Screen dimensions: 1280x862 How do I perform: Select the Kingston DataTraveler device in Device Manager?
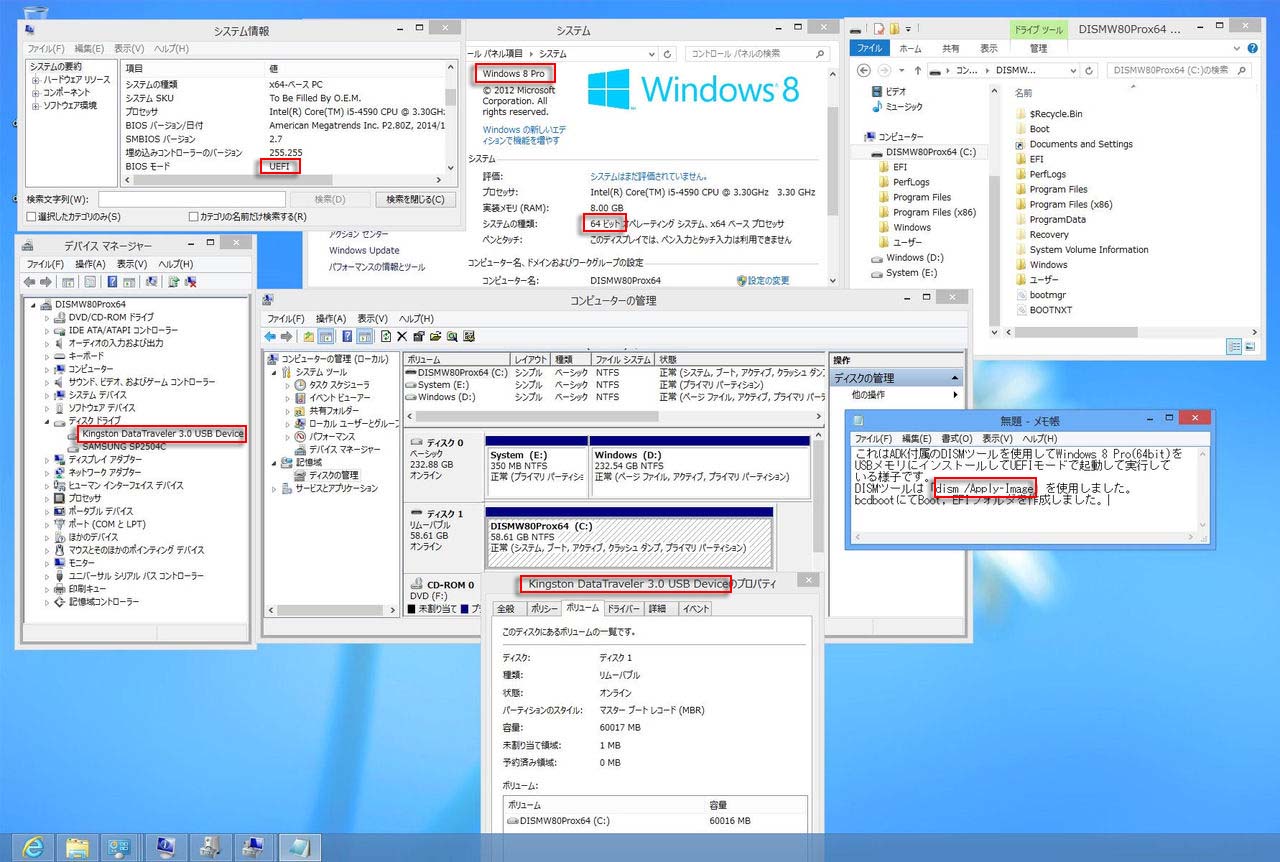point(164,434)
